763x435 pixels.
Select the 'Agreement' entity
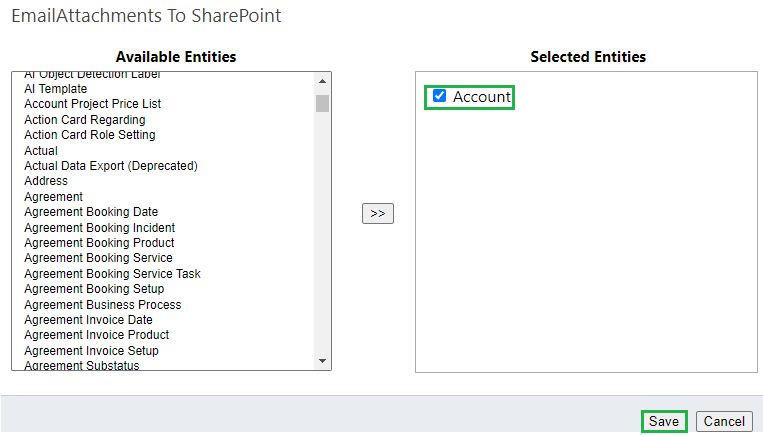point(54,197)
